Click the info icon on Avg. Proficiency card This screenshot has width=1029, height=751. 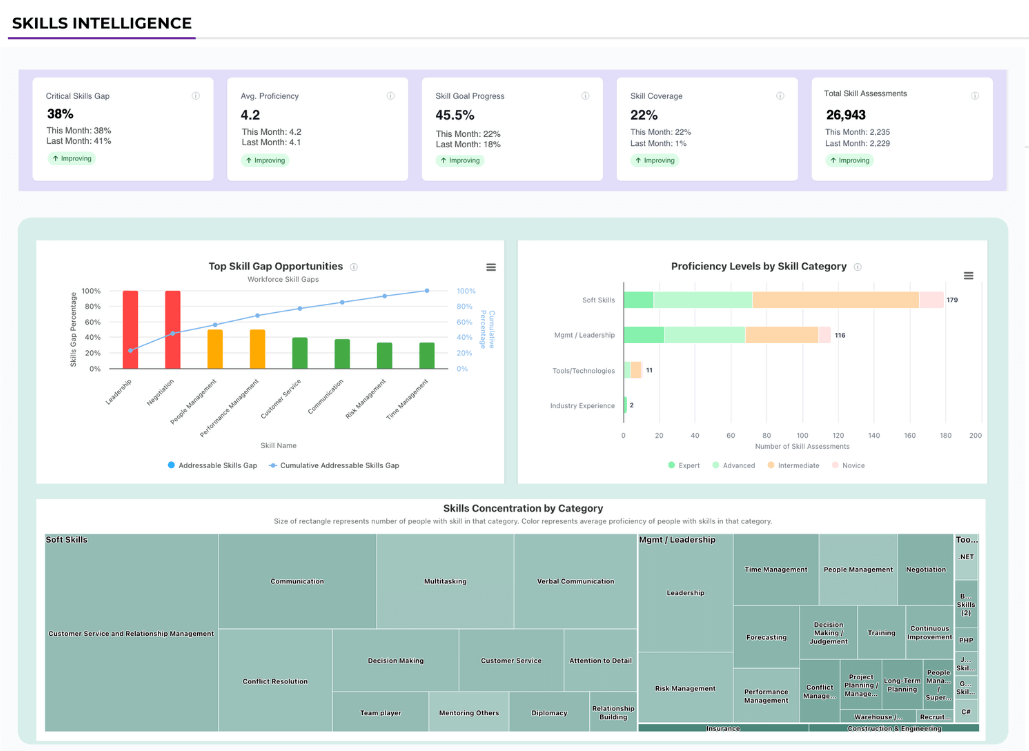[x=392, y=95]
